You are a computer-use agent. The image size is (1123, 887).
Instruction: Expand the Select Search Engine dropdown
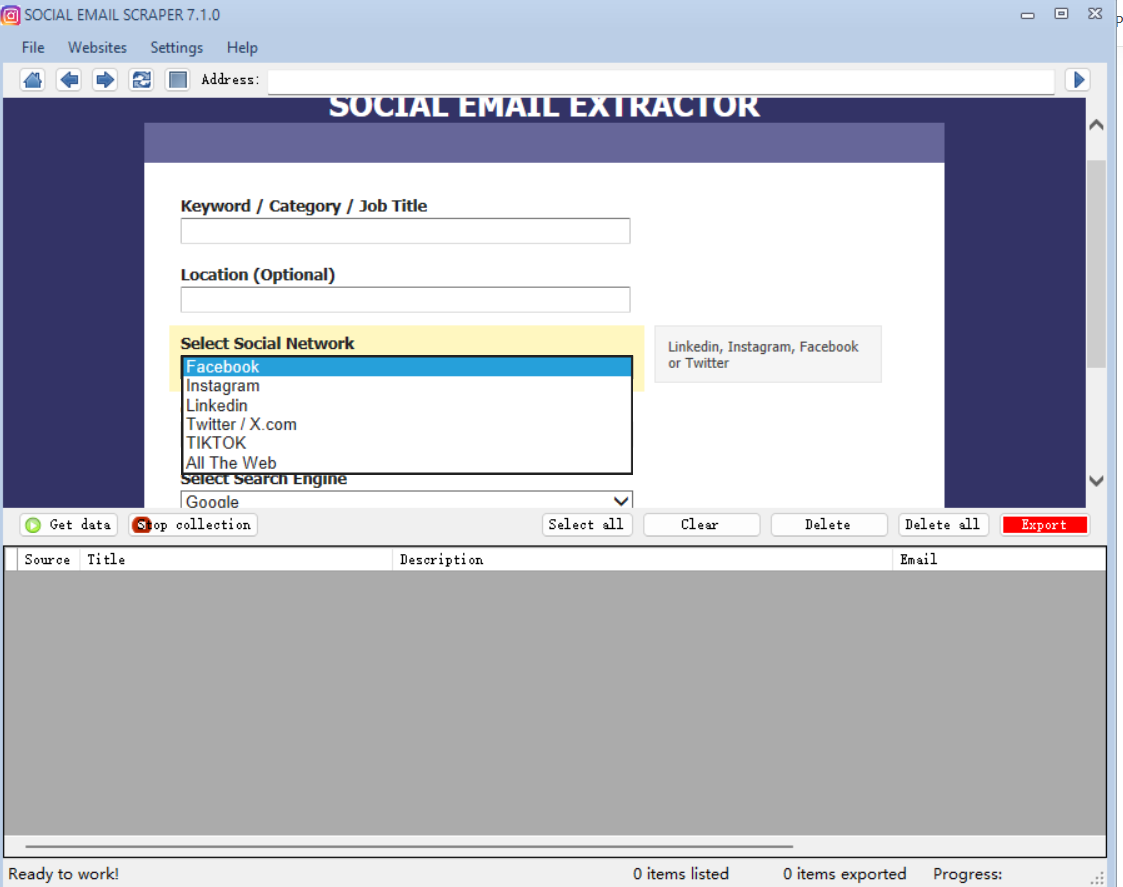point(406,501)
